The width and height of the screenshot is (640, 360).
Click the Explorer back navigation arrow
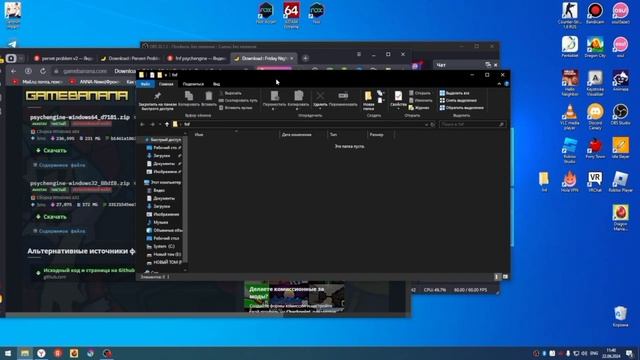click(x=142, y=124)
